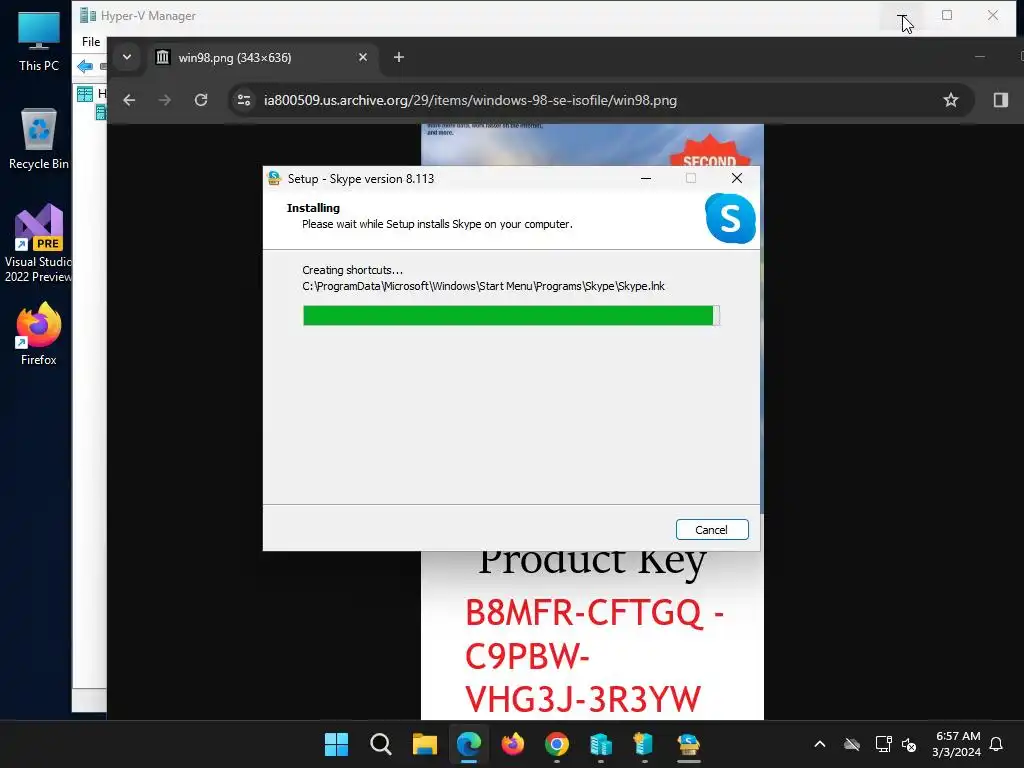Bookmark this page with the star icon
Screen dimensions: 1024x768
tap(951, 100)
